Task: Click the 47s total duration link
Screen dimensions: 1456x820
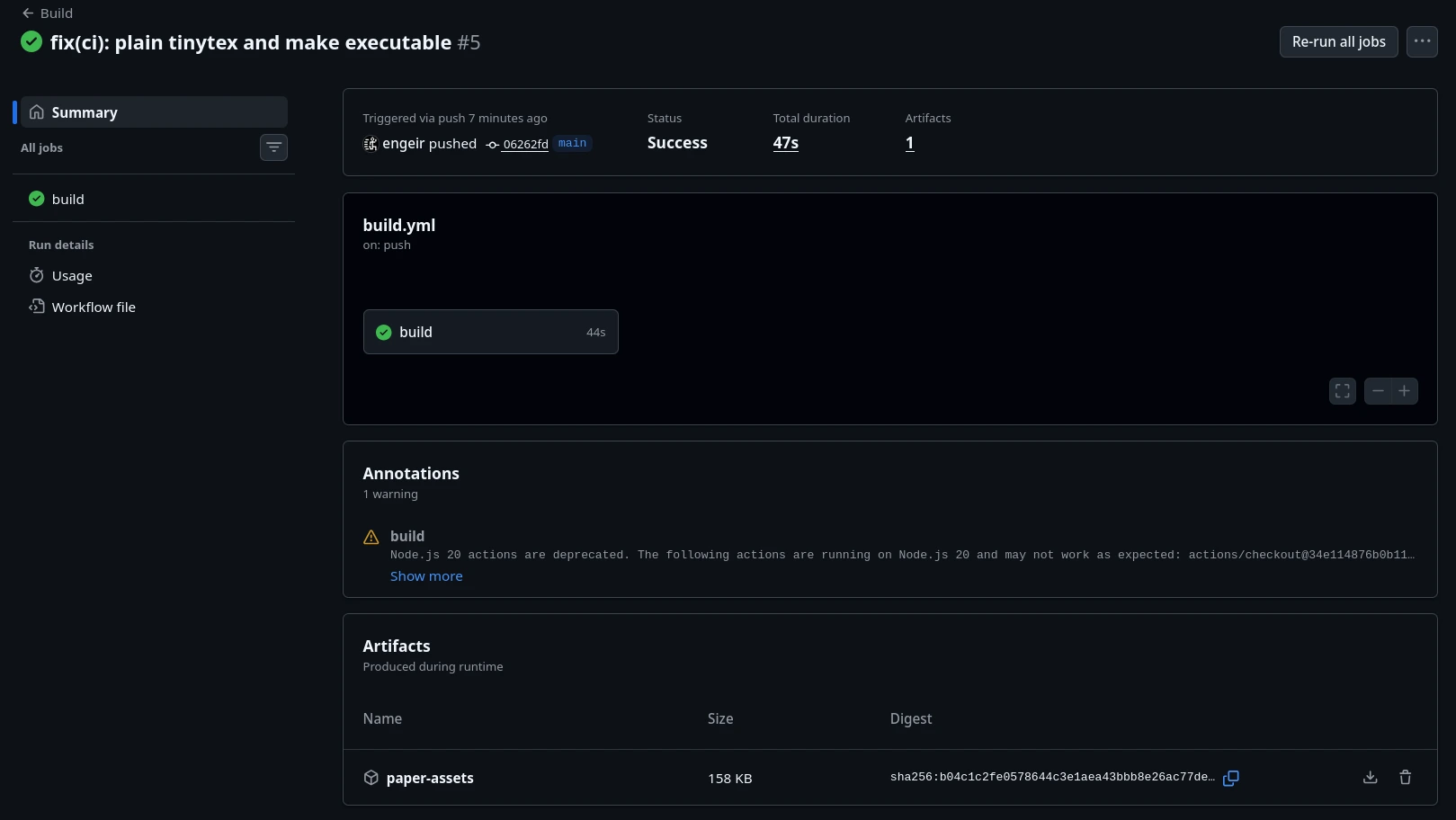Action: [785, 143]
